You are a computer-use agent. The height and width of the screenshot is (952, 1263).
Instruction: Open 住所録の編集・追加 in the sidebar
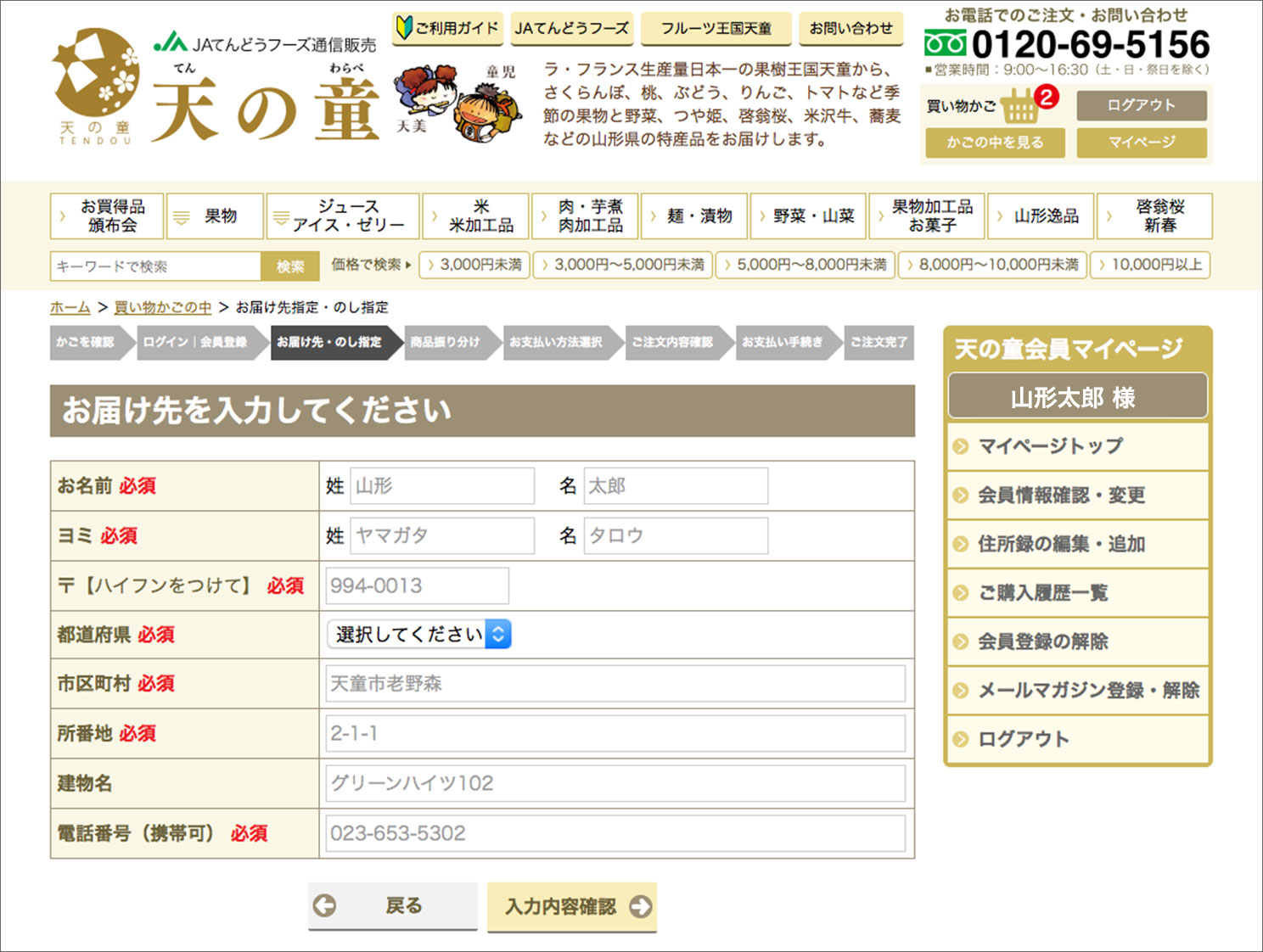[1061, 544]
